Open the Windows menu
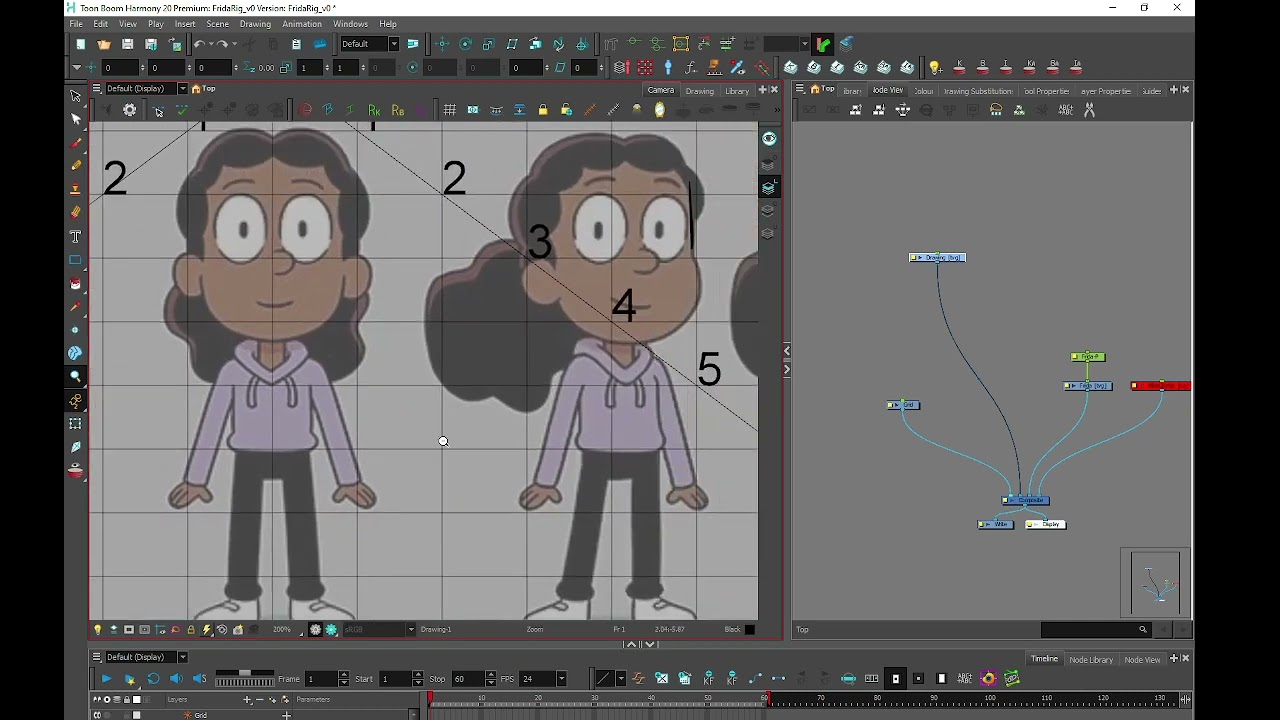The image size is (1280, 720). [350, 24]
